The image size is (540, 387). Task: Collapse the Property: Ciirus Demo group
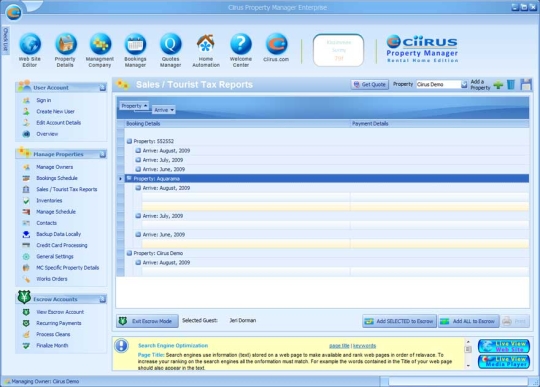pos(129,253)
